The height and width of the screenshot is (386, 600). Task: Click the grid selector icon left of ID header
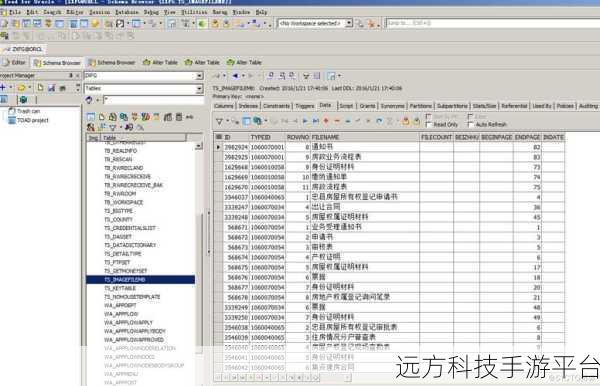point(218,137)
